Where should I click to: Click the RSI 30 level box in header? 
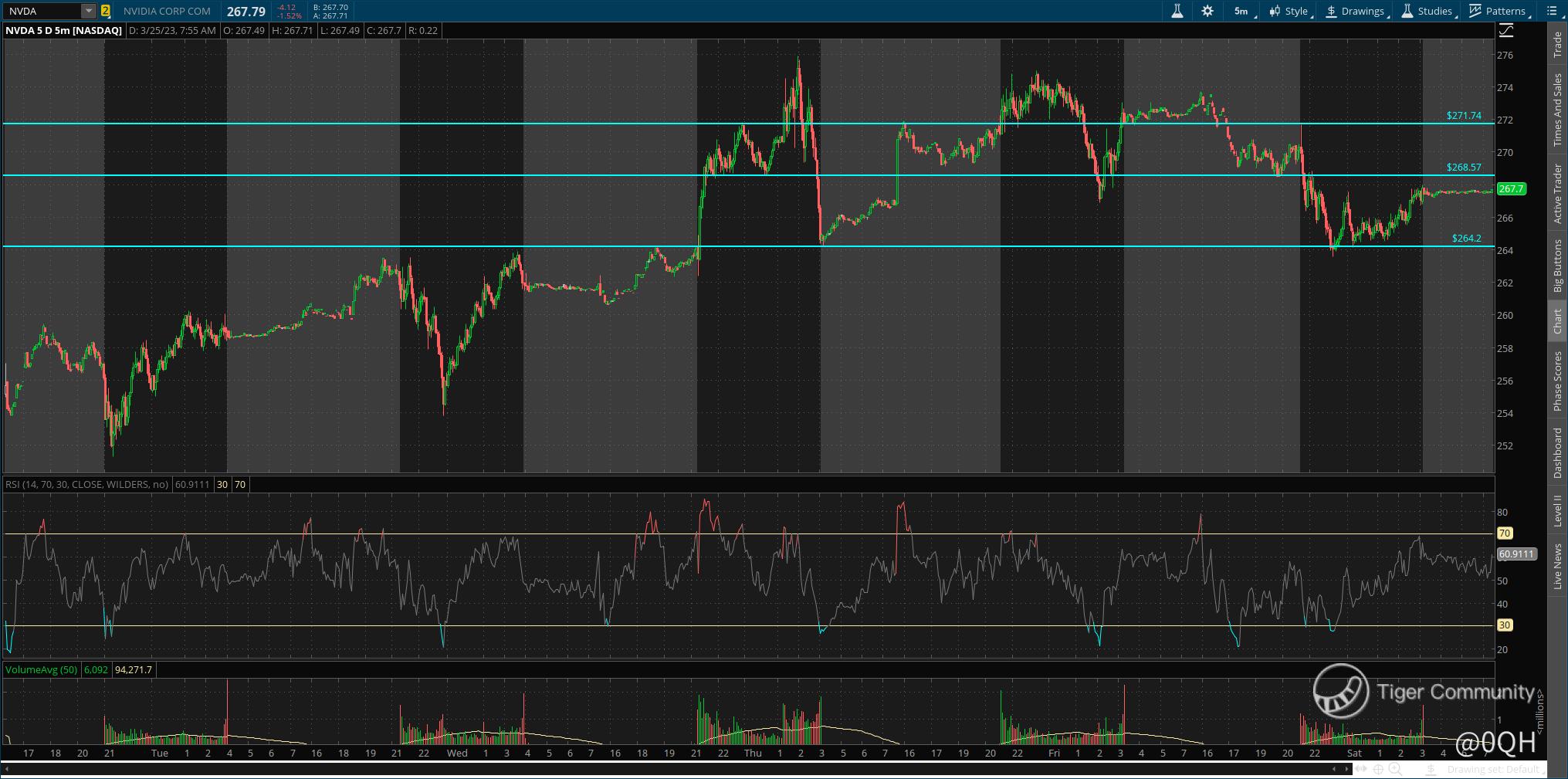[x=222, y=484]
